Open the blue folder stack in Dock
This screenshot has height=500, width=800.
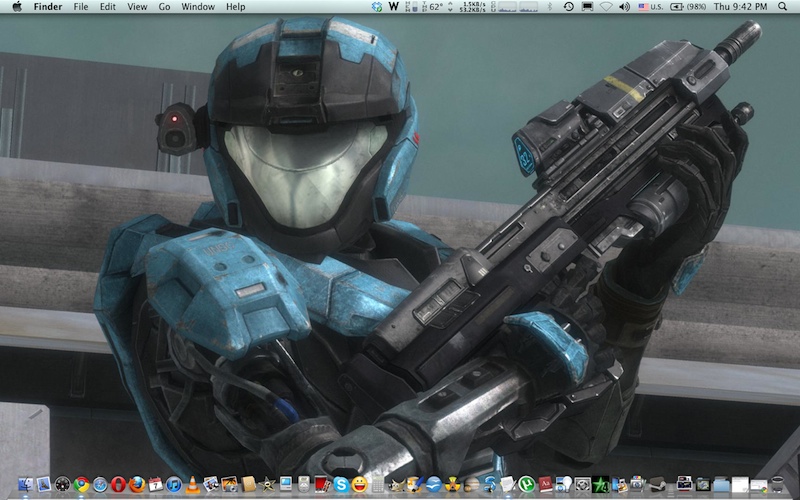pyautogui.click(x=721, y=484)
